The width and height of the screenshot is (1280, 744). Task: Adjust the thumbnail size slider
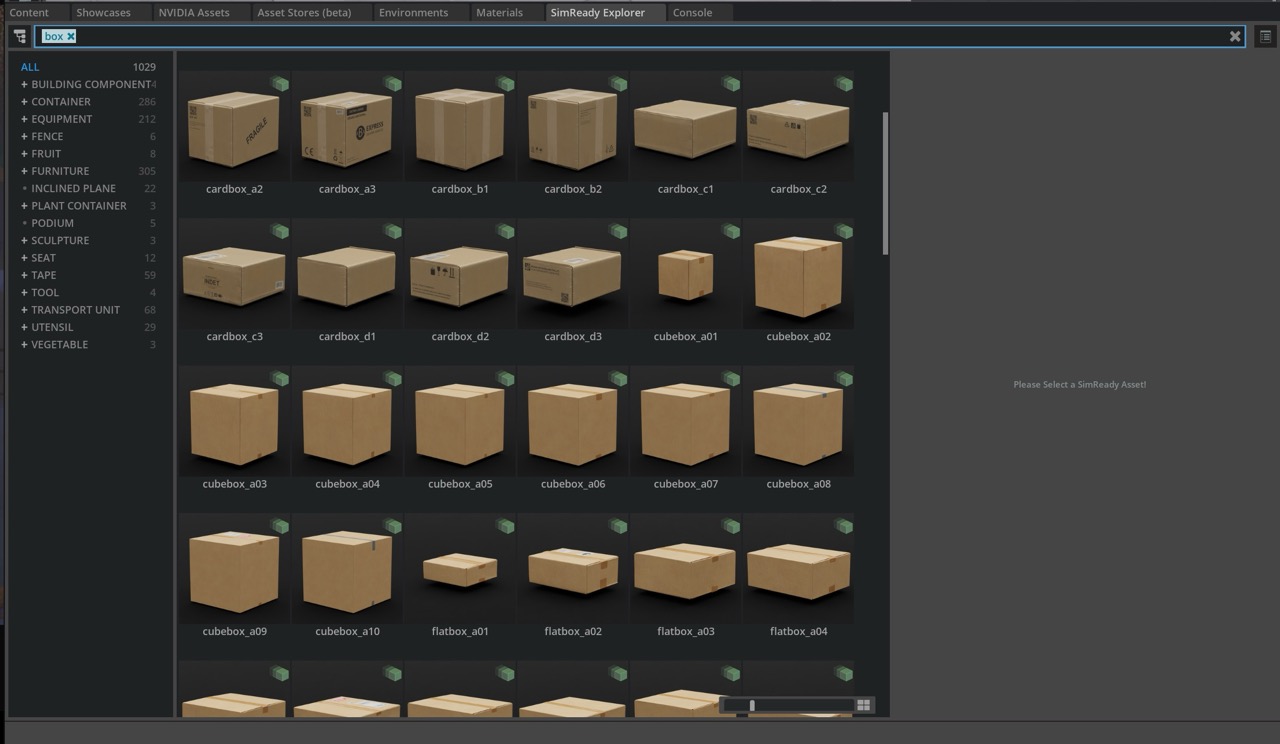pyautogui.click(x=788, y=705)
